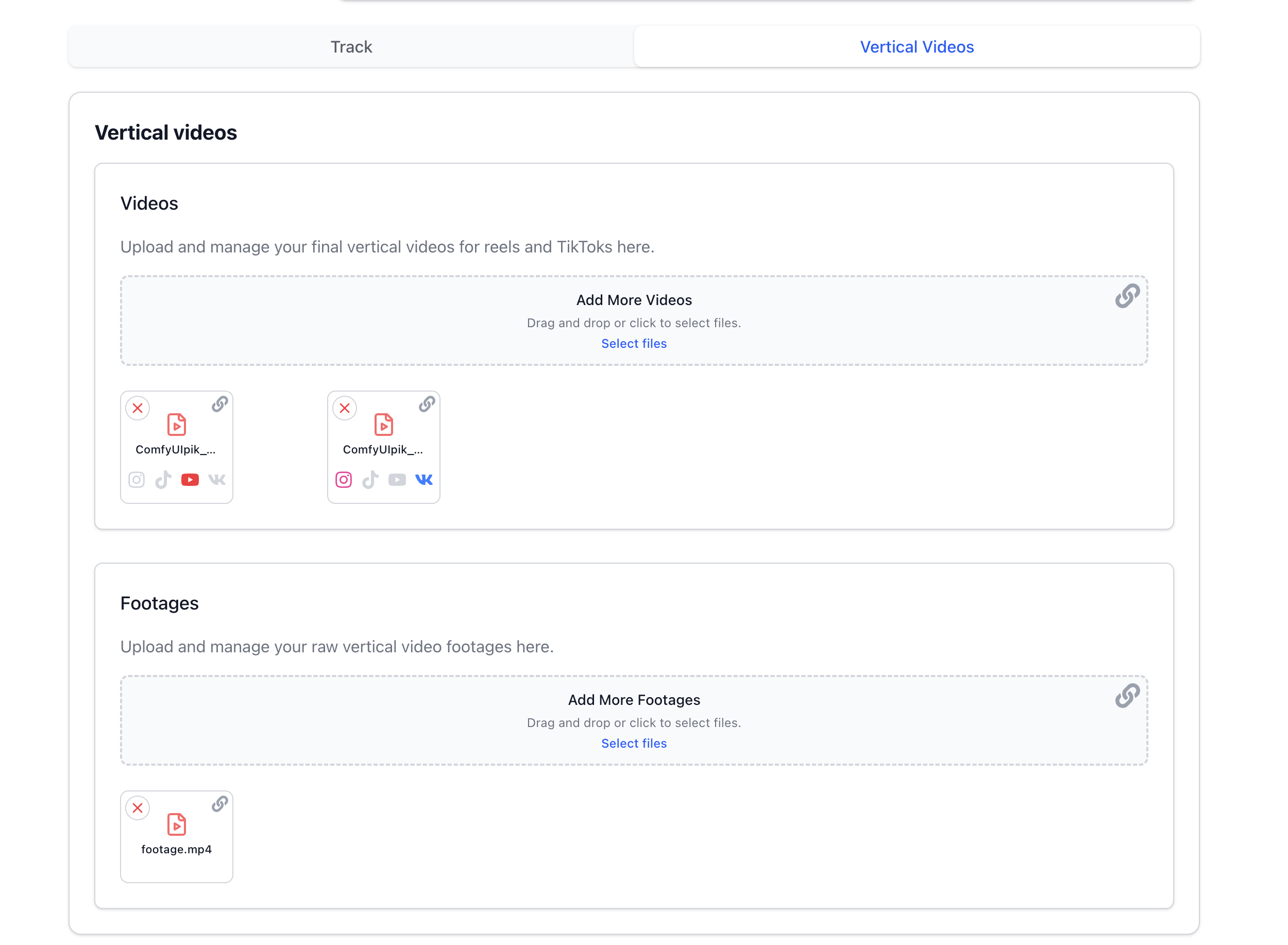This screenshot has width=1288, height=945.
Task: Enable TikTok on second video card
Action: [x=370, y=479]
